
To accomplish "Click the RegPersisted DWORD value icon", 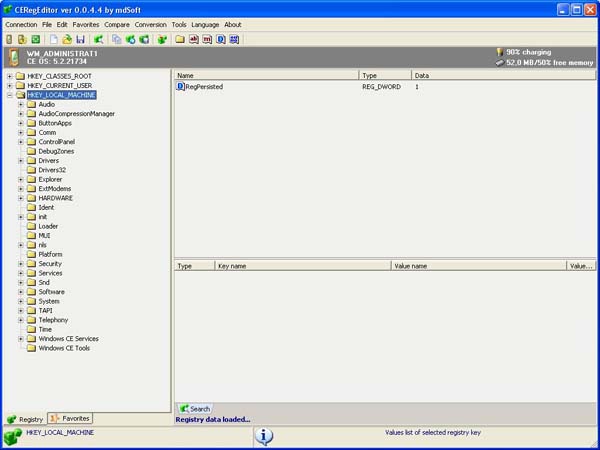I will [180, 87].
